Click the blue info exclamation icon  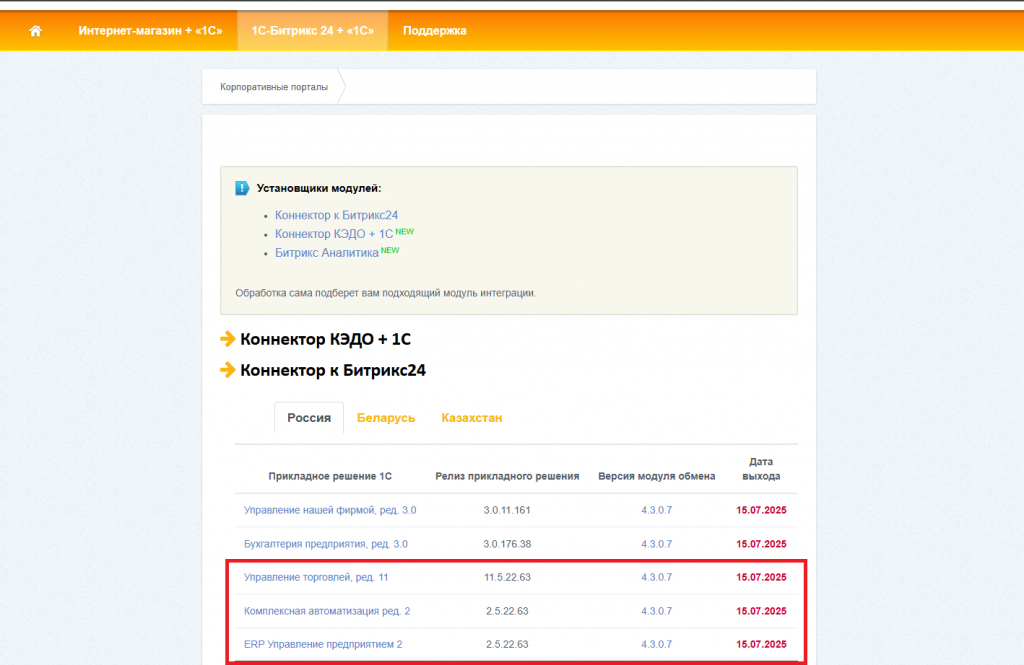pos(242,188)
